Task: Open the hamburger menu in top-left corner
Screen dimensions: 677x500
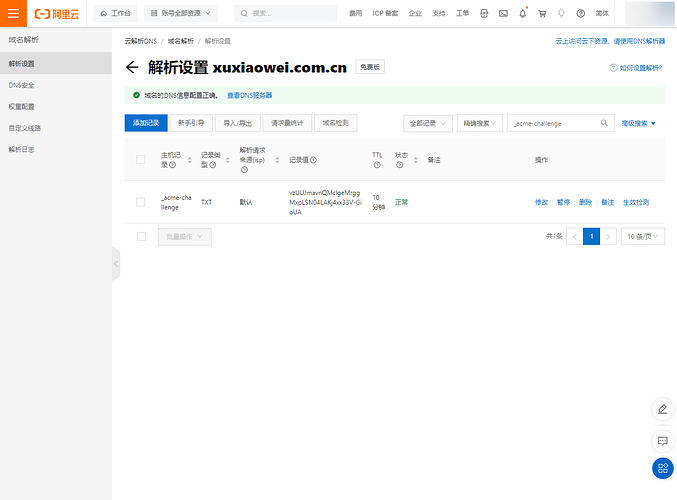Action: [x=13, y=14]
